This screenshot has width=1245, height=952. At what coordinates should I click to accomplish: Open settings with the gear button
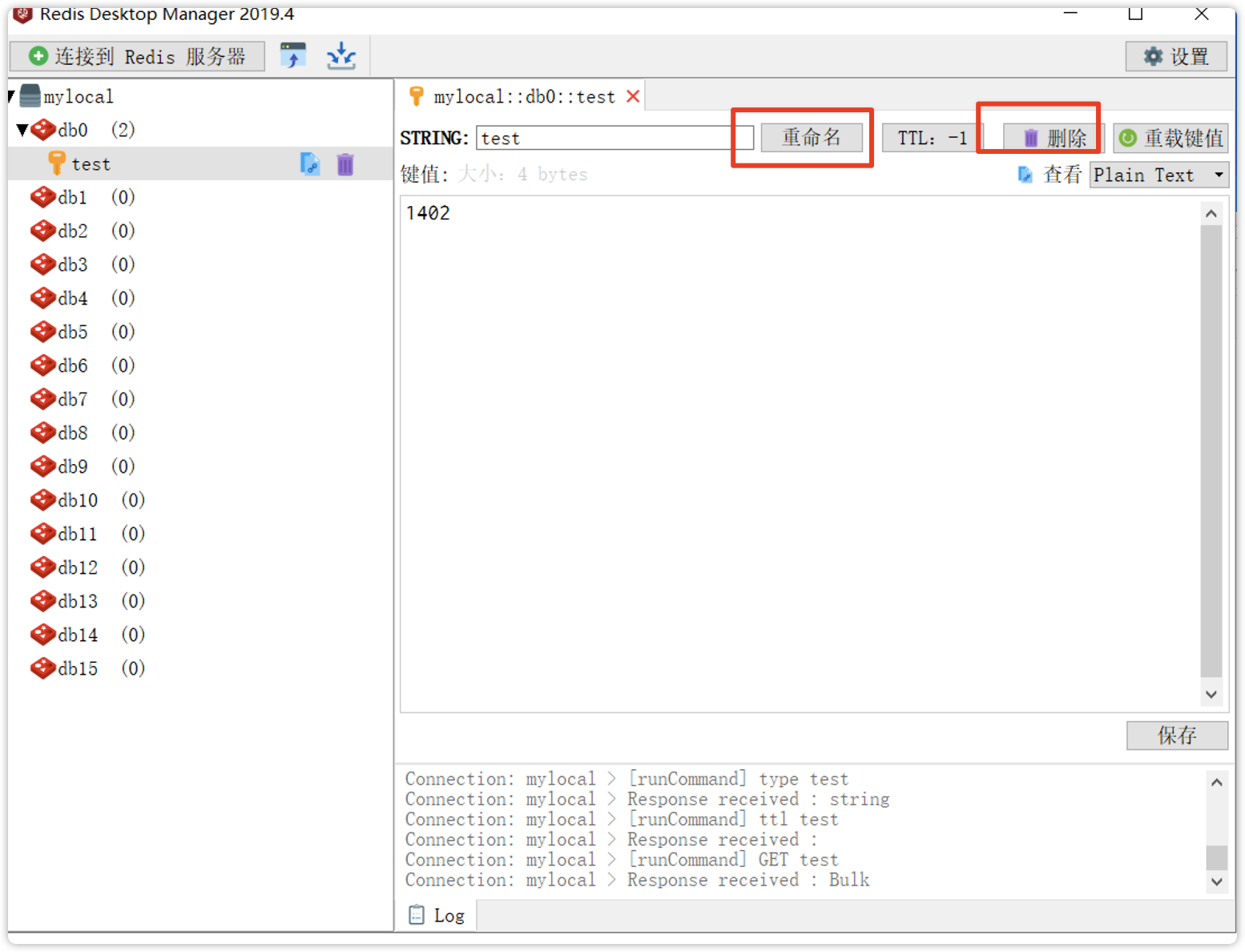point(1176,56)
